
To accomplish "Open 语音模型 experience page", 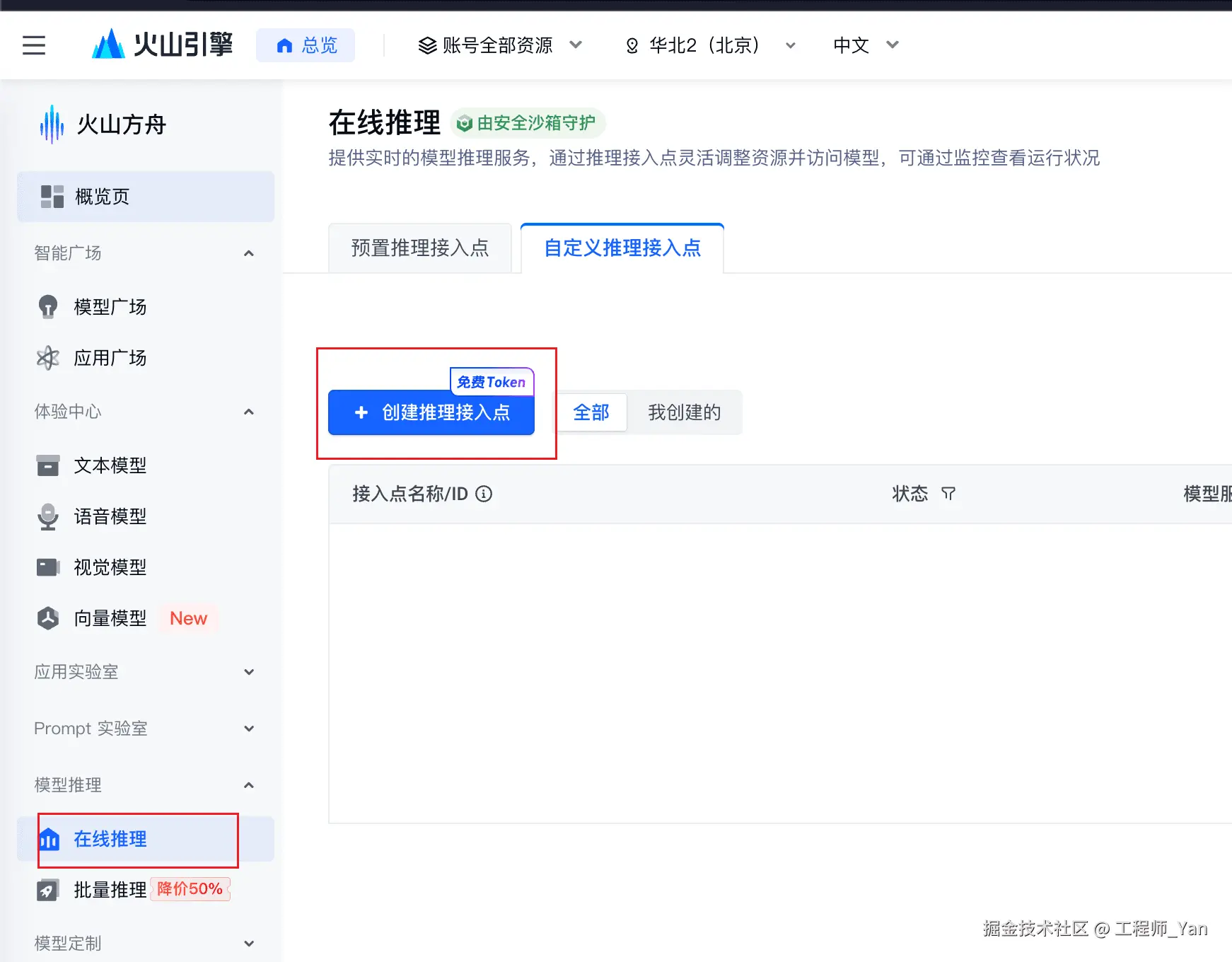I will pos(146,516).
